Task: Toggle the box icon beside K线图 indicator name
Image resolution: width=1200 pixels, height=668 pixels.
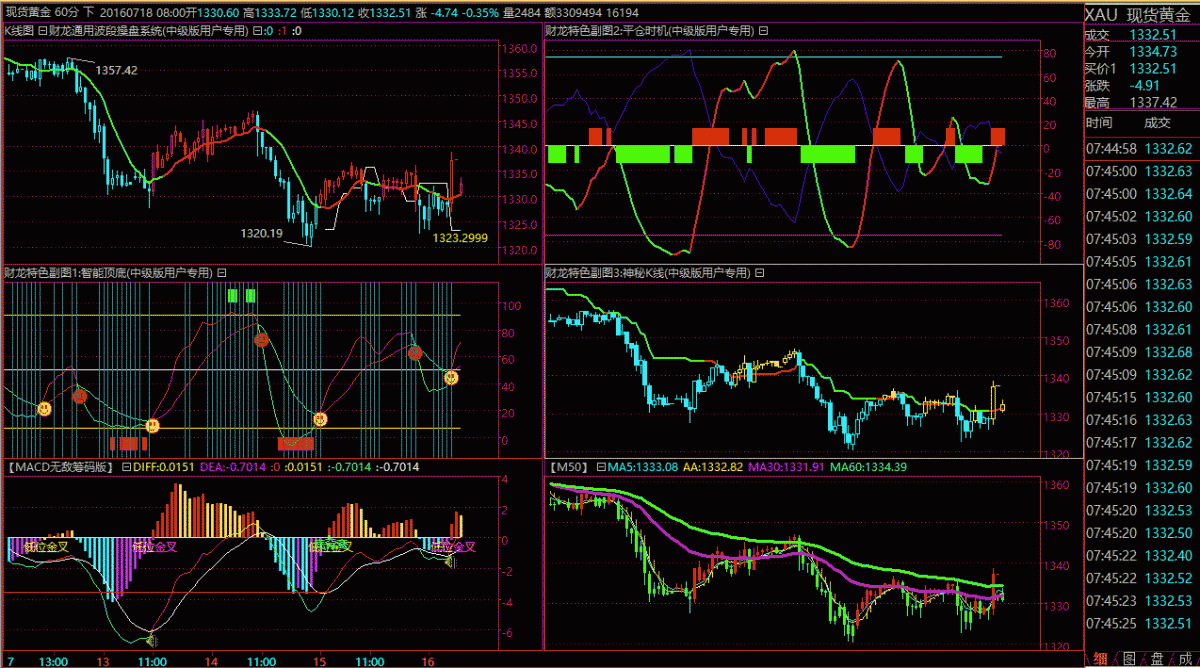Action: [42, 31]
